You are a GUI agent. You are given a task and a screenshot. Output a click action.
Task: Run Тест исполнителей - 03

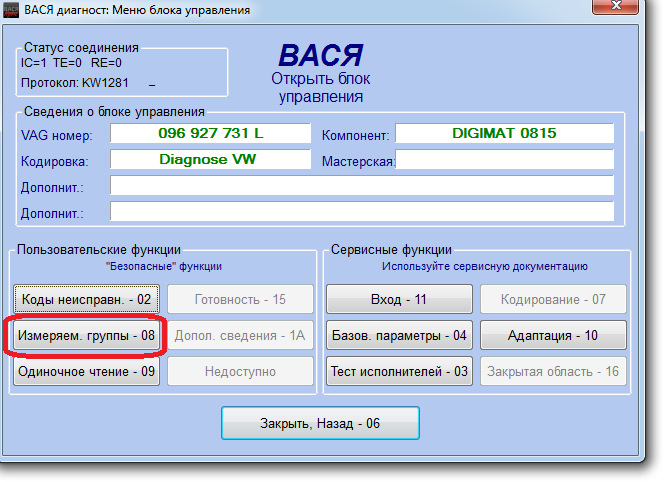399,371
